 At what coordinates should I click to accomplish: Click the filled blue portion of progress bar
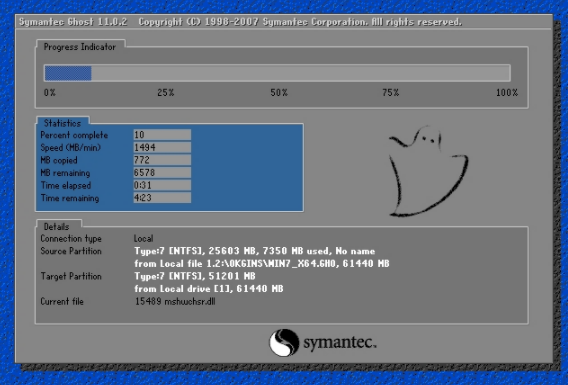[x=68, y=73]
